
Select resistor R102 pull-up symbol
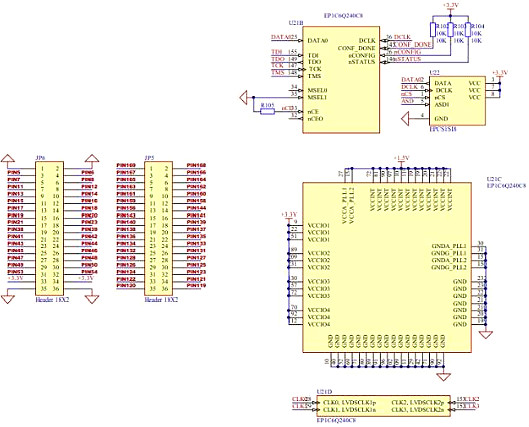point(433,30)
